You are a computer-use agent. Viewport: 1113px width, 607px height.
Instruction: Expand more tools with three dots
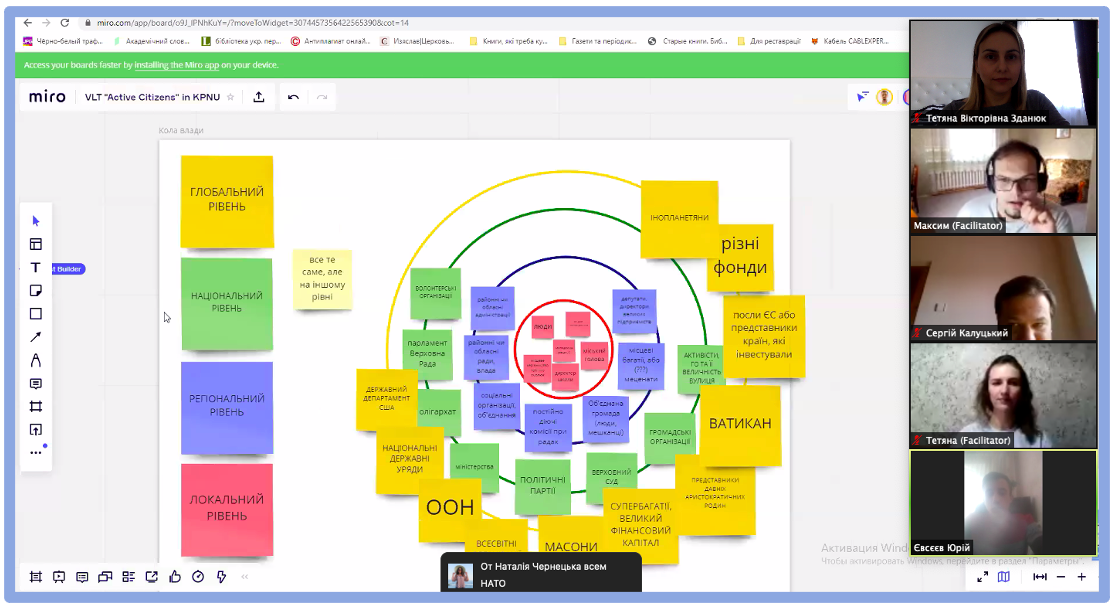36,453
